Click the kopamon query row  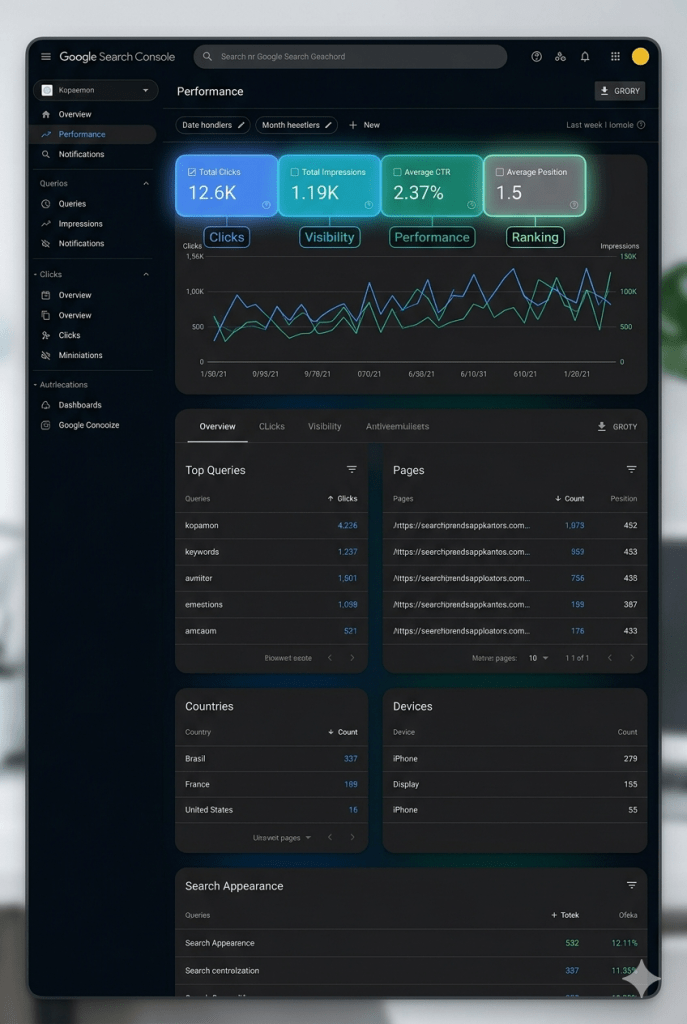click(x=271, y=526)
